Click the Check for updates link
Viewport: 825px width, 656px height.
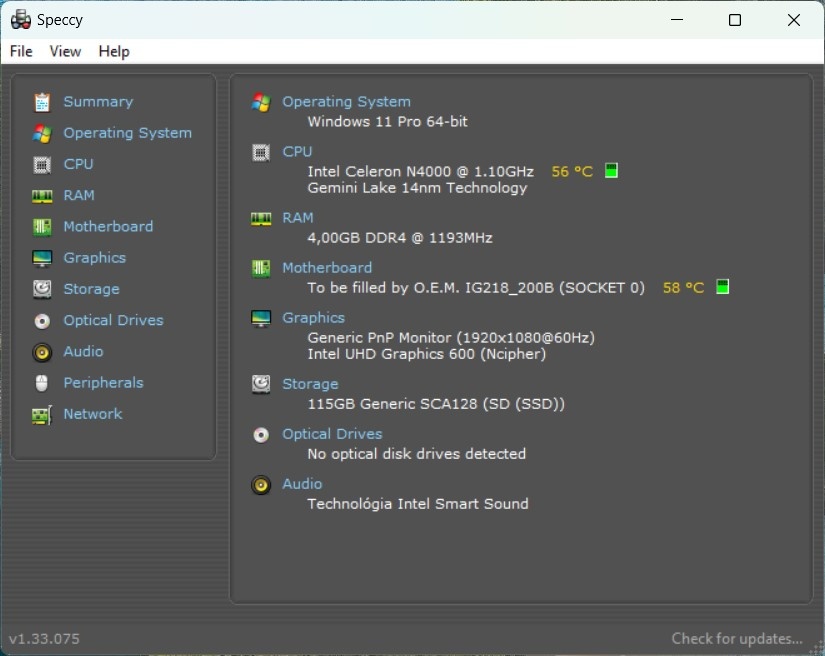736,638
